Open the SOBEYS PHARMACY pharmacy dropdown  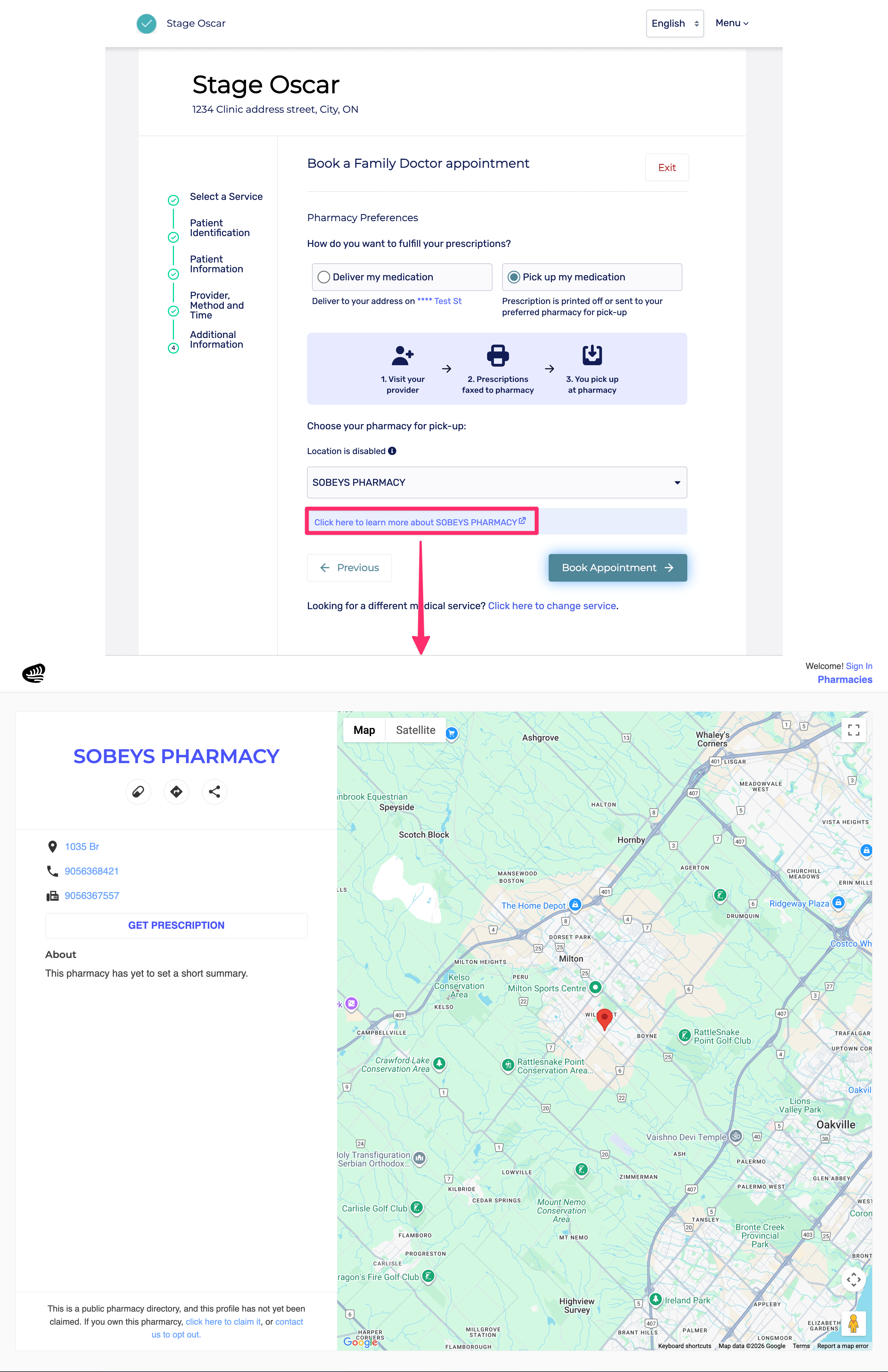pyautogui.click(x=497, y=482)
